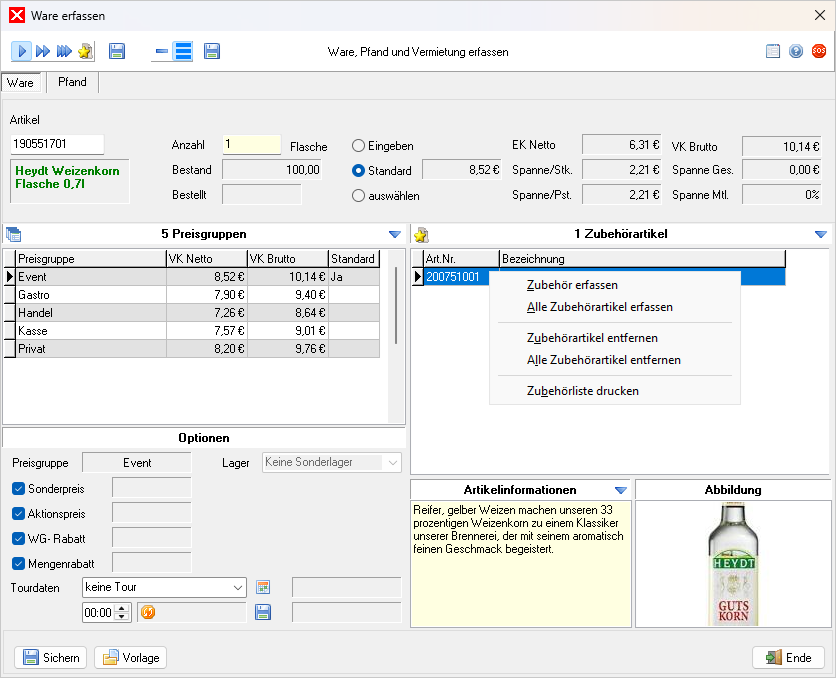Image resolution: width=836 pixels, height=678 pixels.
Task: Open the Tourdaten 'keine Tour' dropdown
Action: 237,587
